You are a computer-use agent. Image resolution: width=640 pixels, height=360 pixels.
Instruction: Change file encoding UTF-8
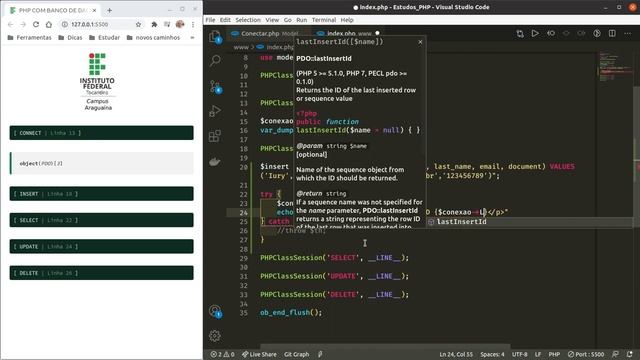(520, 354)
